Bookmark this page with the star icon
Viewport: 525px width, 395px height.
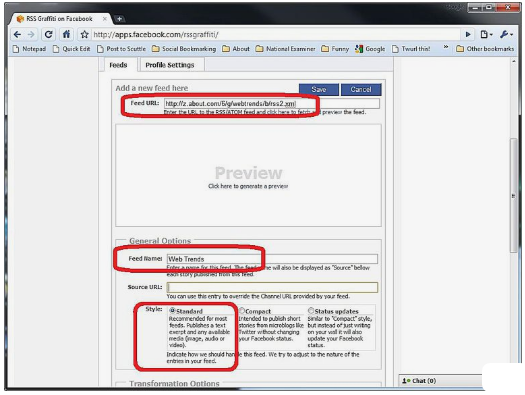tap(84, 34)
